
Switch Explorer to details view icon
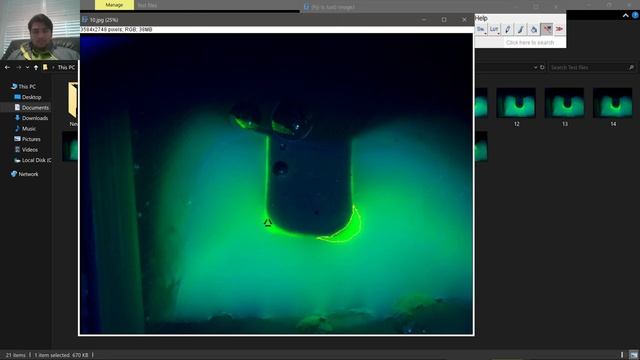click(x=622, y=355)
